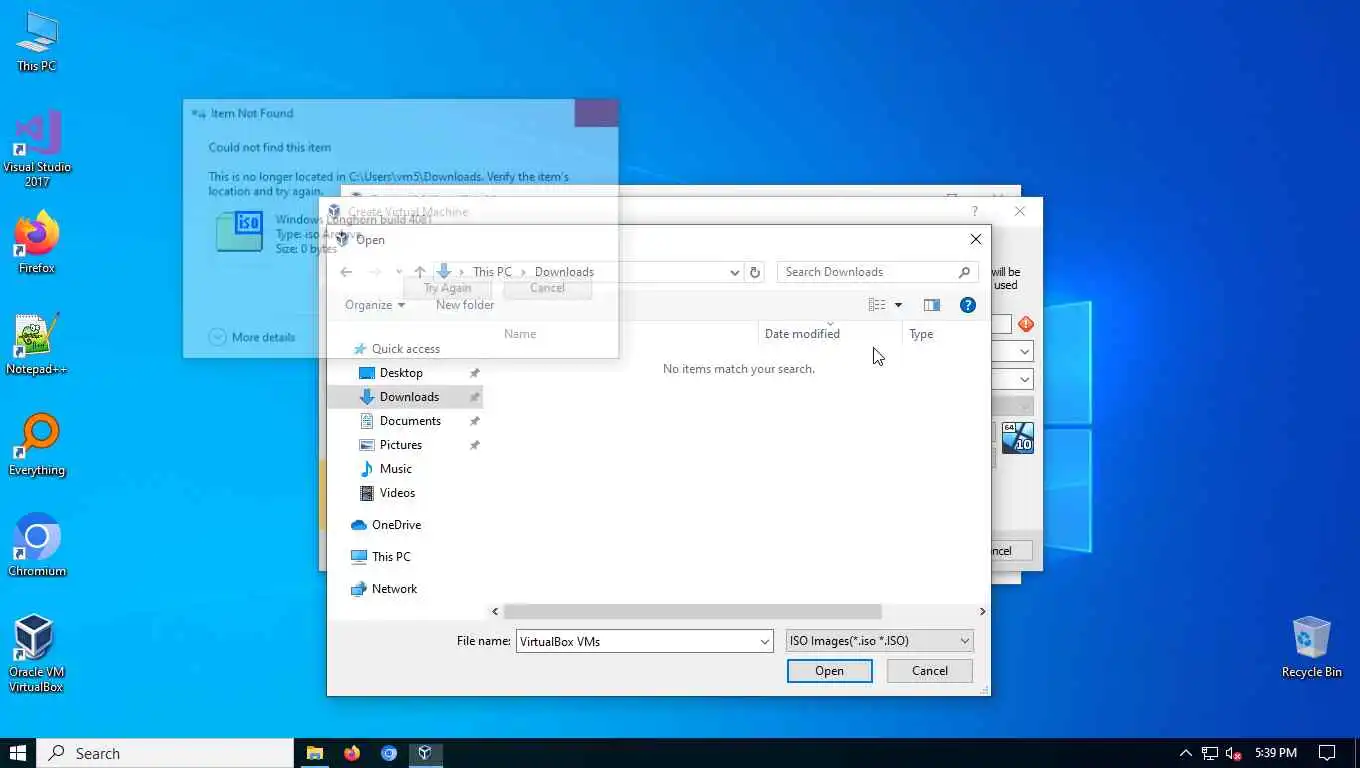This screenshot has width=1360, height=768.
Task: Show hidden tray icons chevron
Action: click(1185, 753)
